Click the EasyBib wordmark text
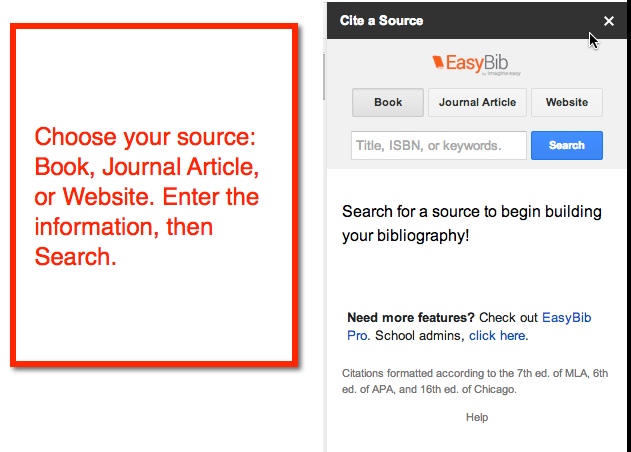This screenshot has height=452, width=631. [476, 64]
